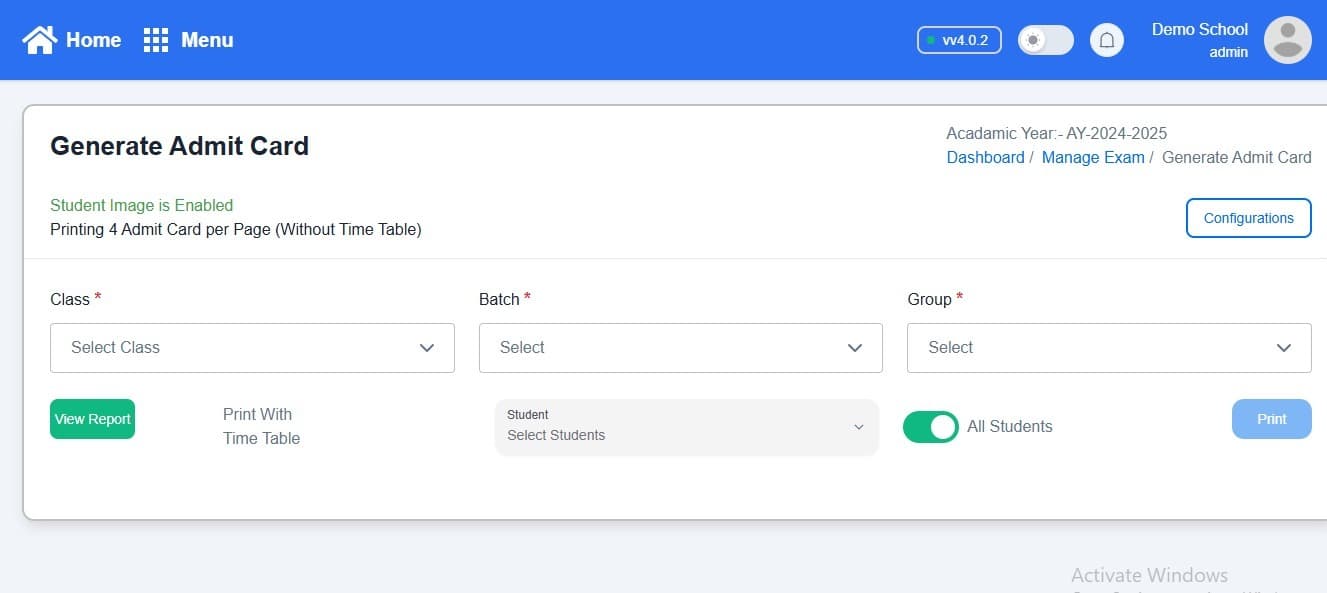The image size is (1327, 593).
Task: Click chevron arrow in Class field
Action: 427,348
